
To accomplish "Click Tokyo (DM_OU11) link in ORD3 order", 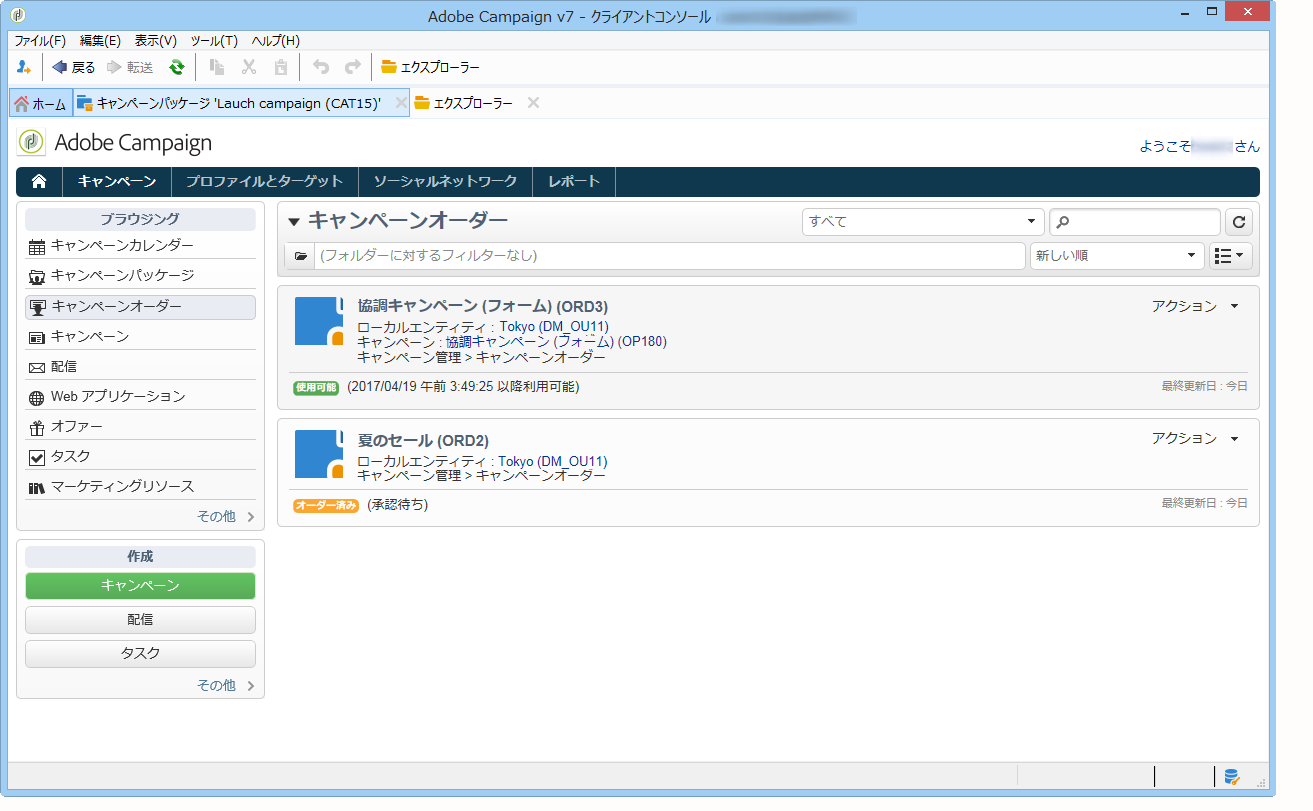I will tap(554, 327).
